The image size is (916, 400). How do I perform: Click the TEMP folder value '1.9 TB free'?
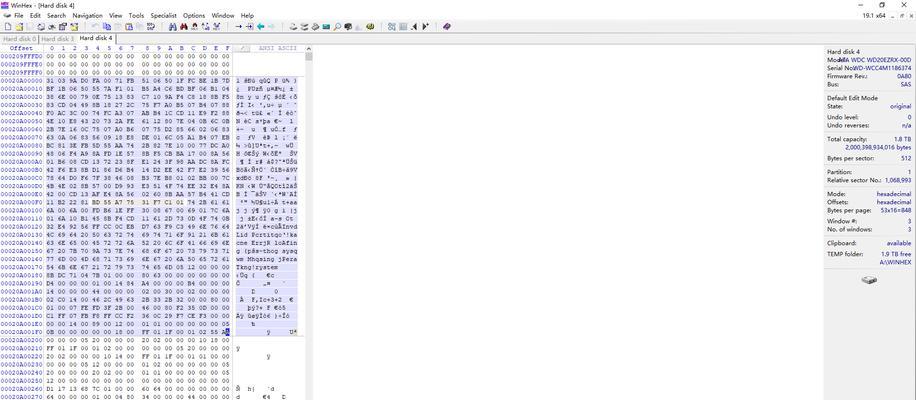click(x=896, y=254)
